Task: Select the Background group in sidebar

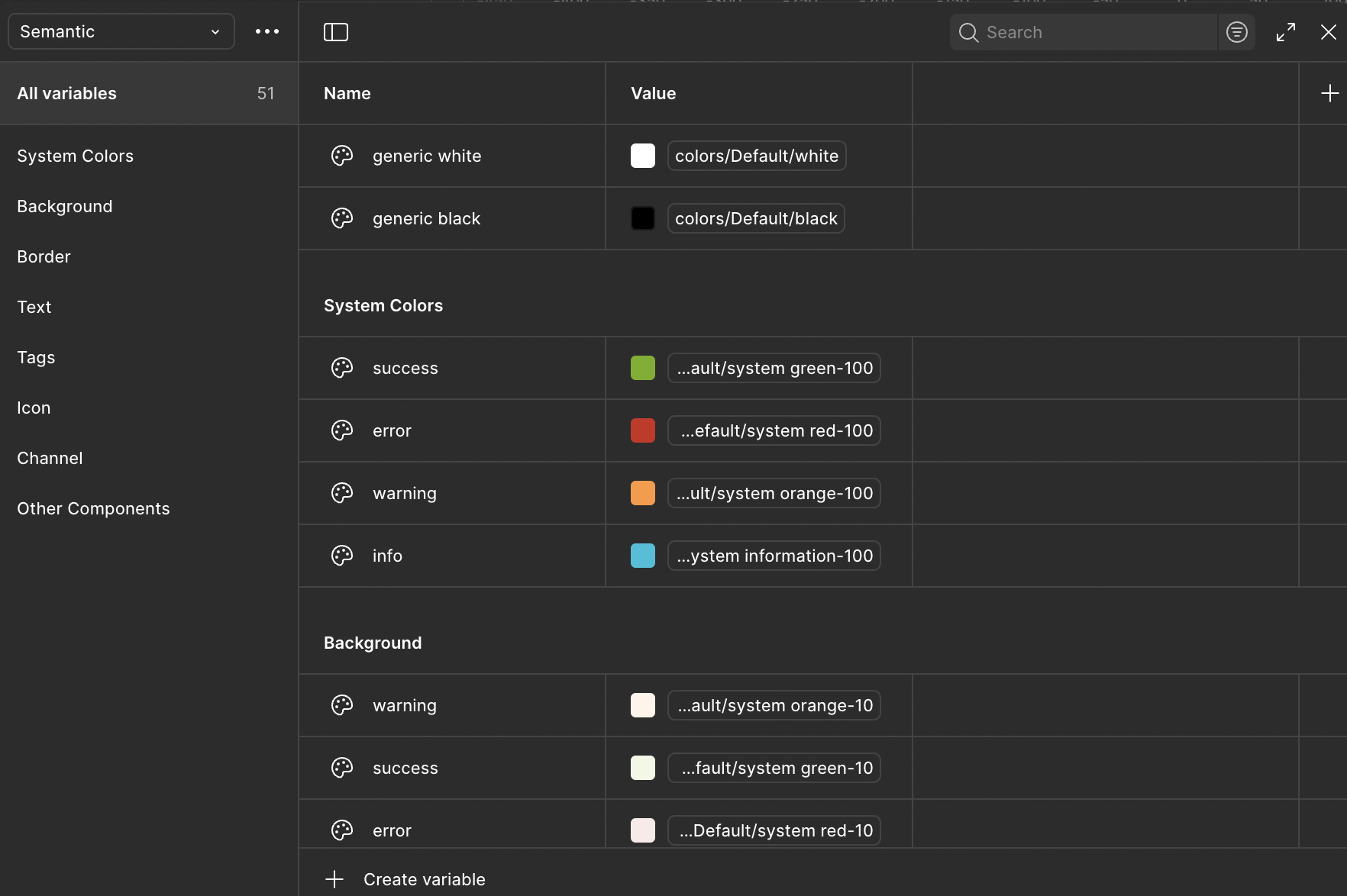Action: (65, 206)
